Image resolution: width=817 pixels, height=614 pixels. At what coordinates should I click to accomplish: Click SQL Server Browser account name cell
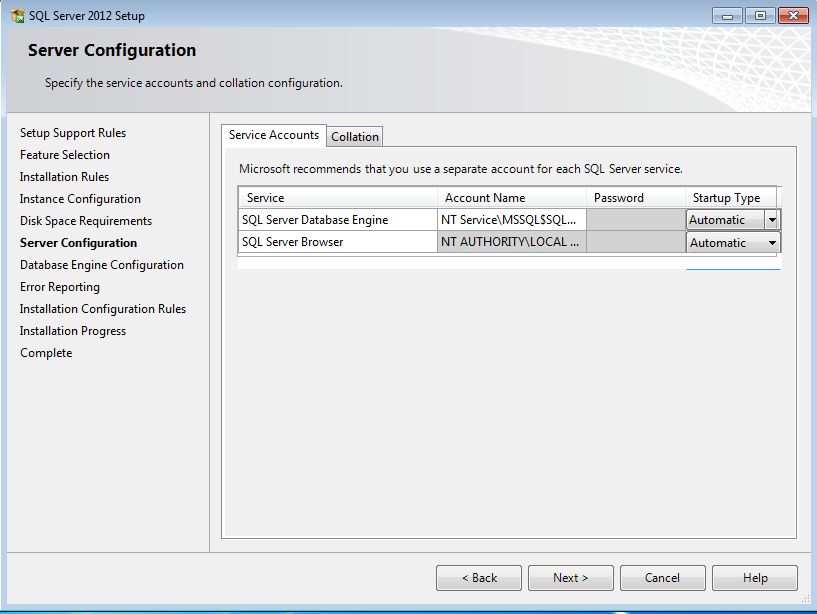coord(511,243)
